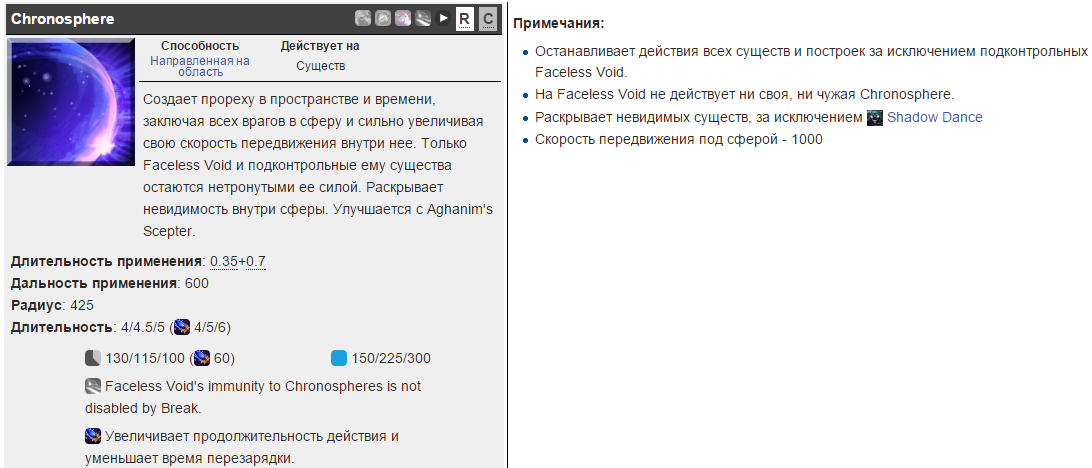Open the Shadow Dance link
The height and width of the screenshot is (468, 1092).
coord(934,117)
